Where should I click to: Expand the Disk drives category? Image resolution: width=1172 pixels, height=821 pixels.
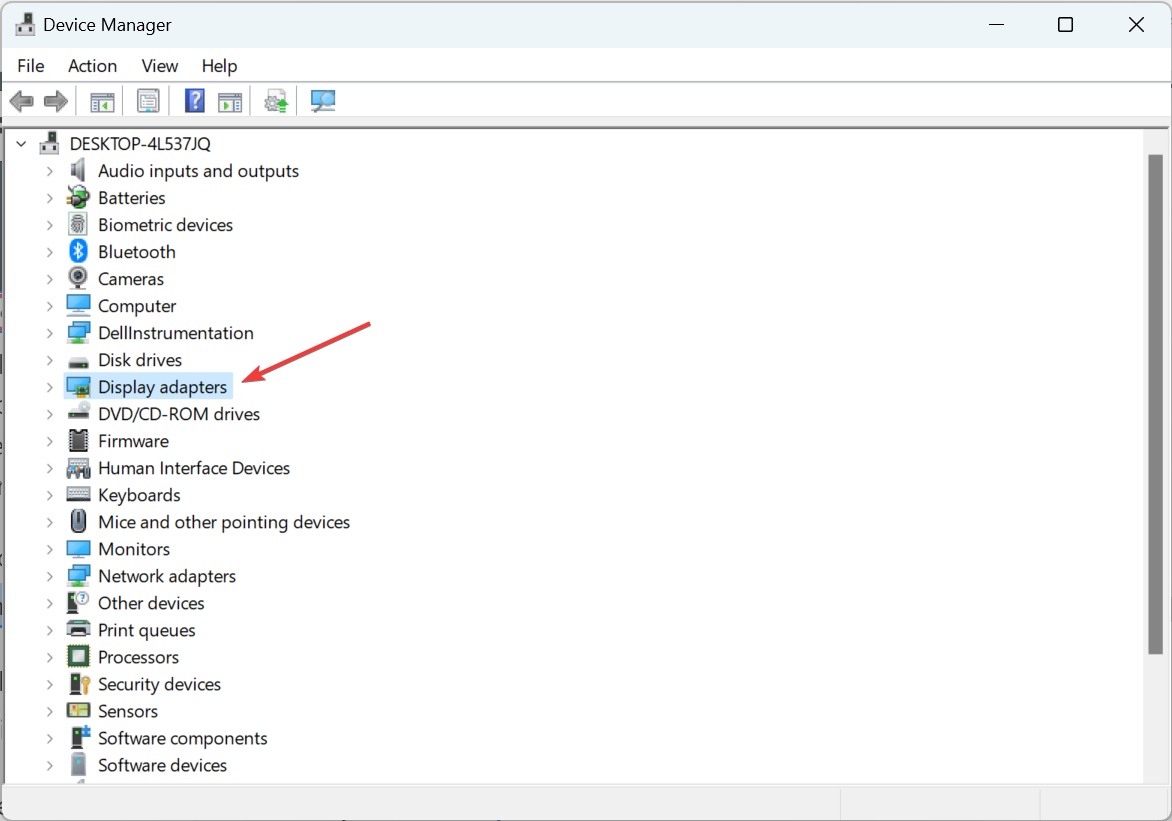point(49,360)
